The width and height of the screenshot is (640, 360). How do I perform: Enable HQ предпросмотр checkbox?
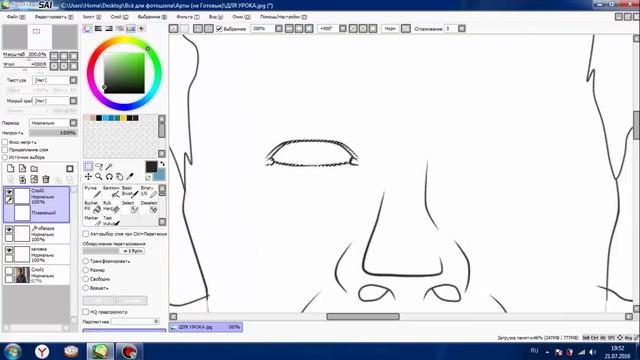(x=86, y=312)
